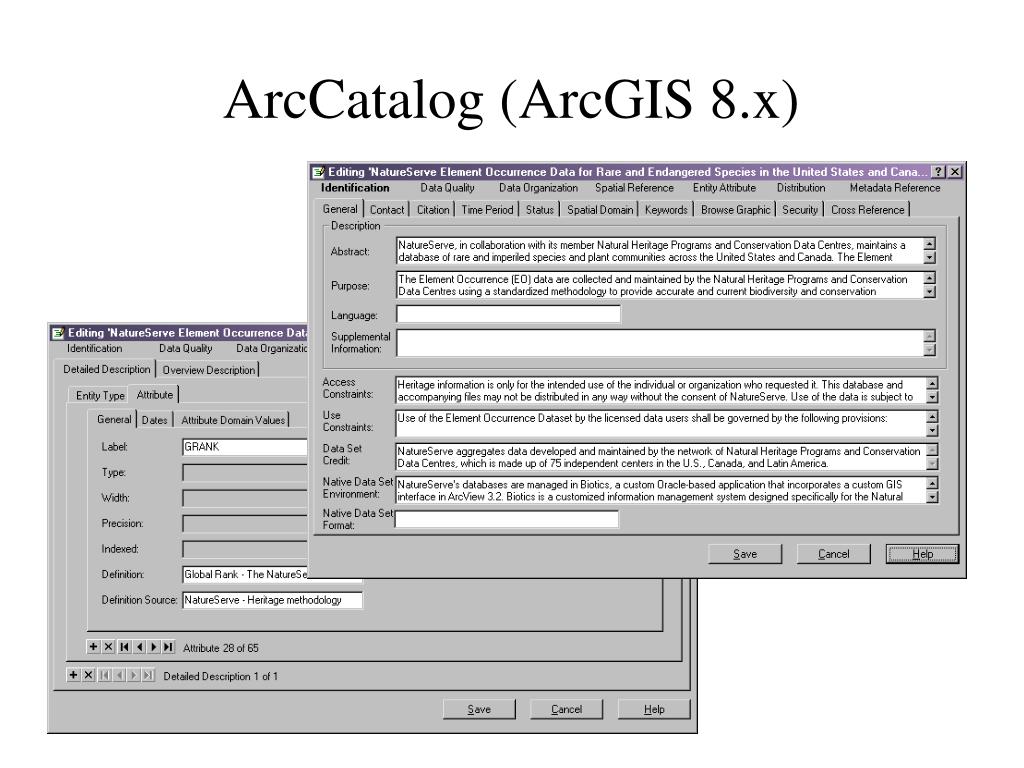Screen dimensions: 1024x768
Task: Open the Metadata Reference section
Action: click(895, 188)
